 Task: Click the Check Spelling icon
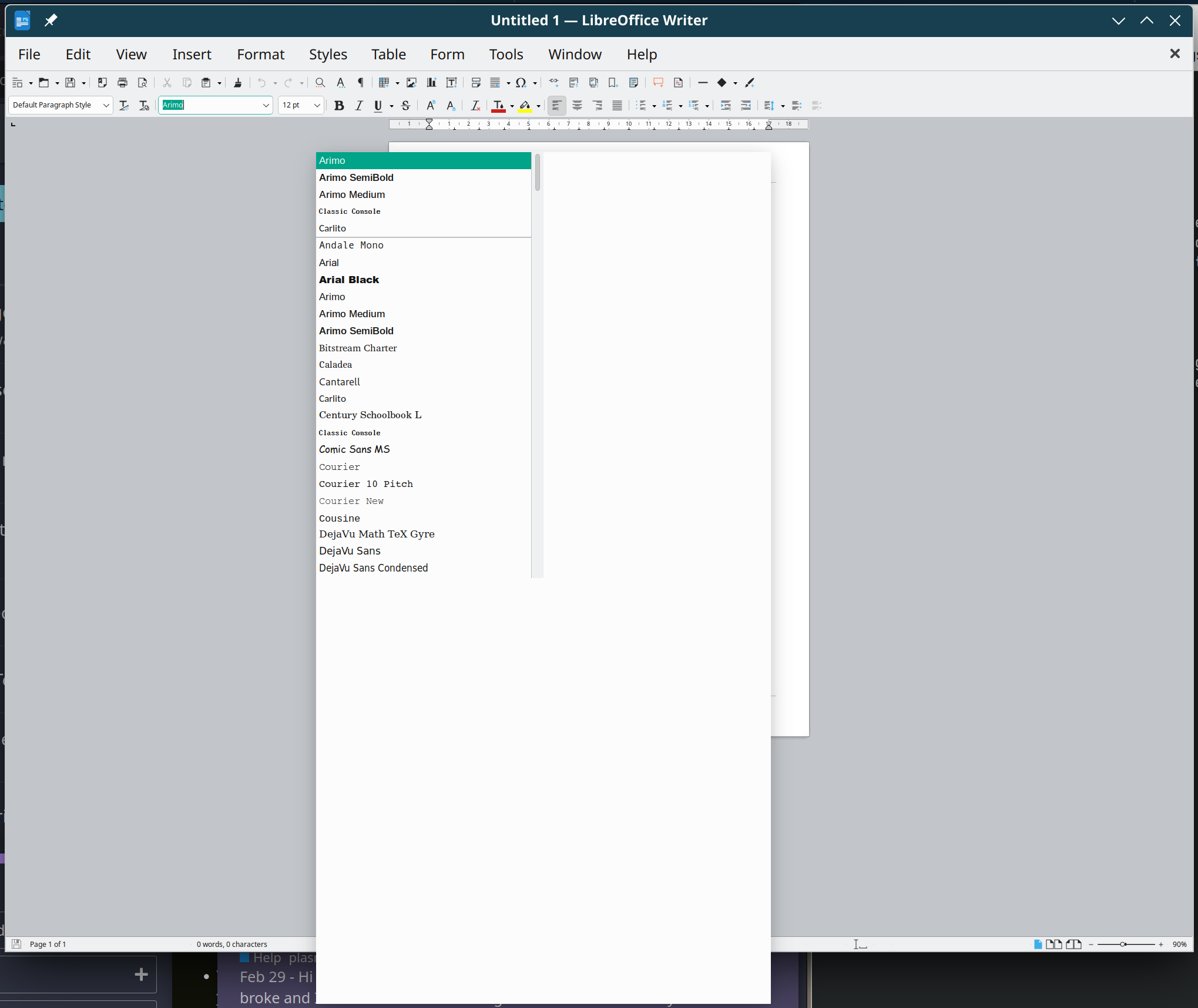(340, 83)
